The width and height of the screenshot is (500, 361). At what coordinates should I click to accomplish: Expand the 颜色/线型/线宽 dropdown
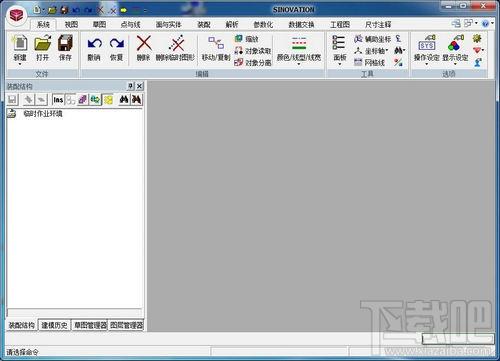click(x=299, y=64)
